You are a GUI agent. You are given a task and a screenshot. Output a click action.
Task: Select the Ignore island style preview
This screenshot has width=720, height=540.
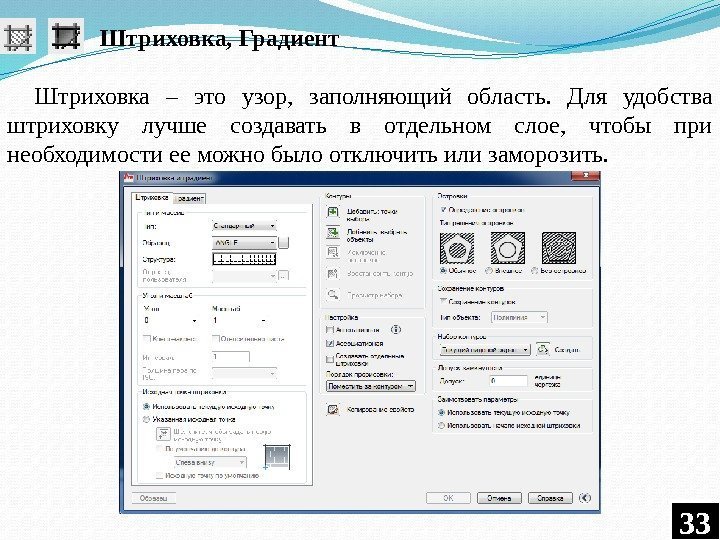558,248
